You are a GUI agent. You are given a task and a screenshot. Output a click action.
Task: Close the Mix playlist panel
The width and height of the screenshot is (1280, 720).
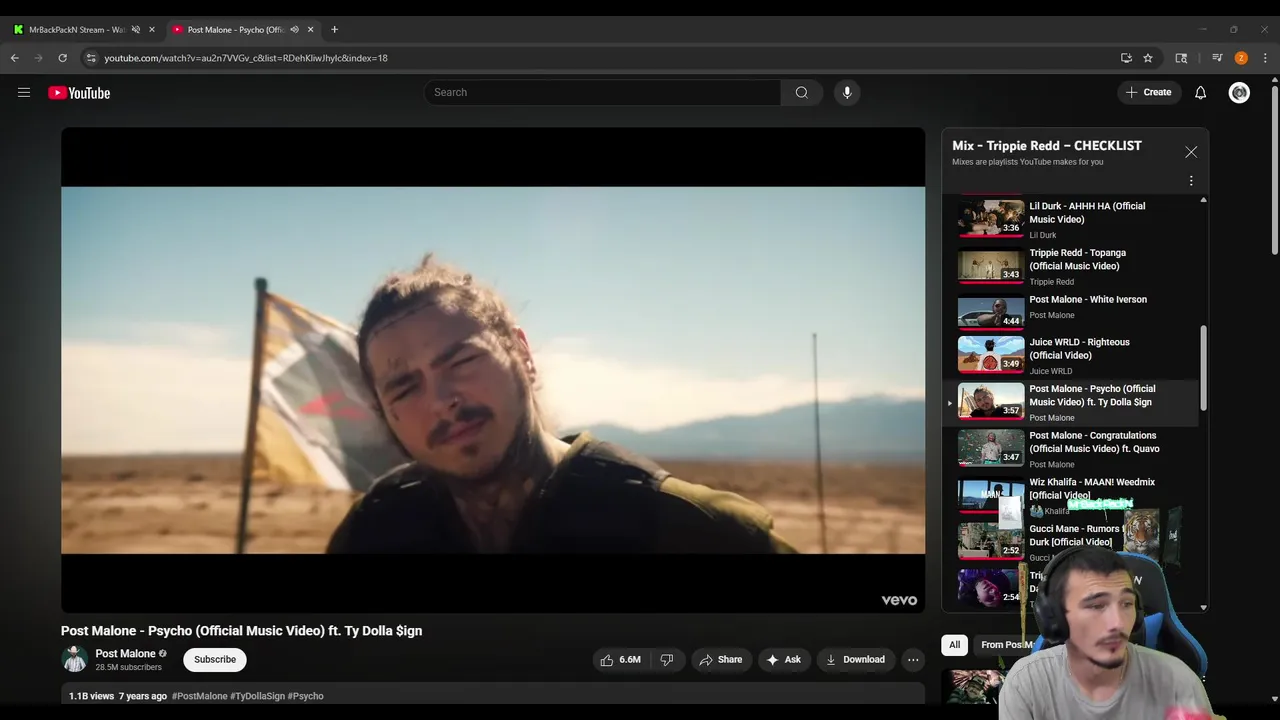pos(1191,152)
